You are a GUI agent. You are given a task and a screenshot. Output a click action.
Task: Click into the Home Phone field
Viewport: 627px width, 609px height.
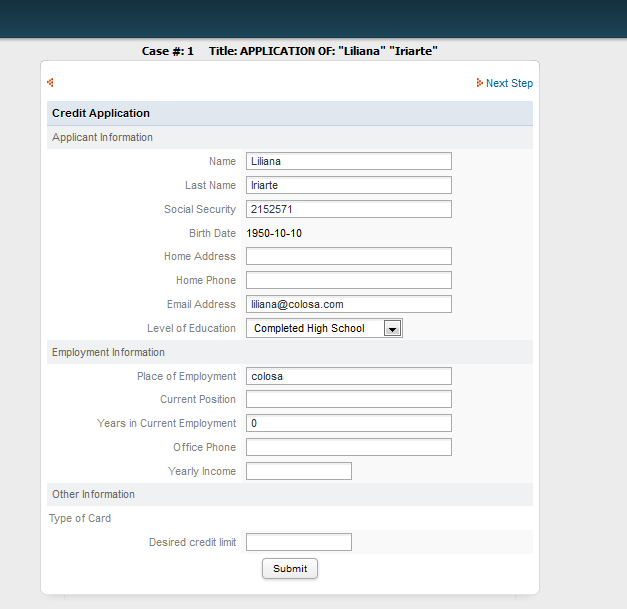(x=348, y=280)
